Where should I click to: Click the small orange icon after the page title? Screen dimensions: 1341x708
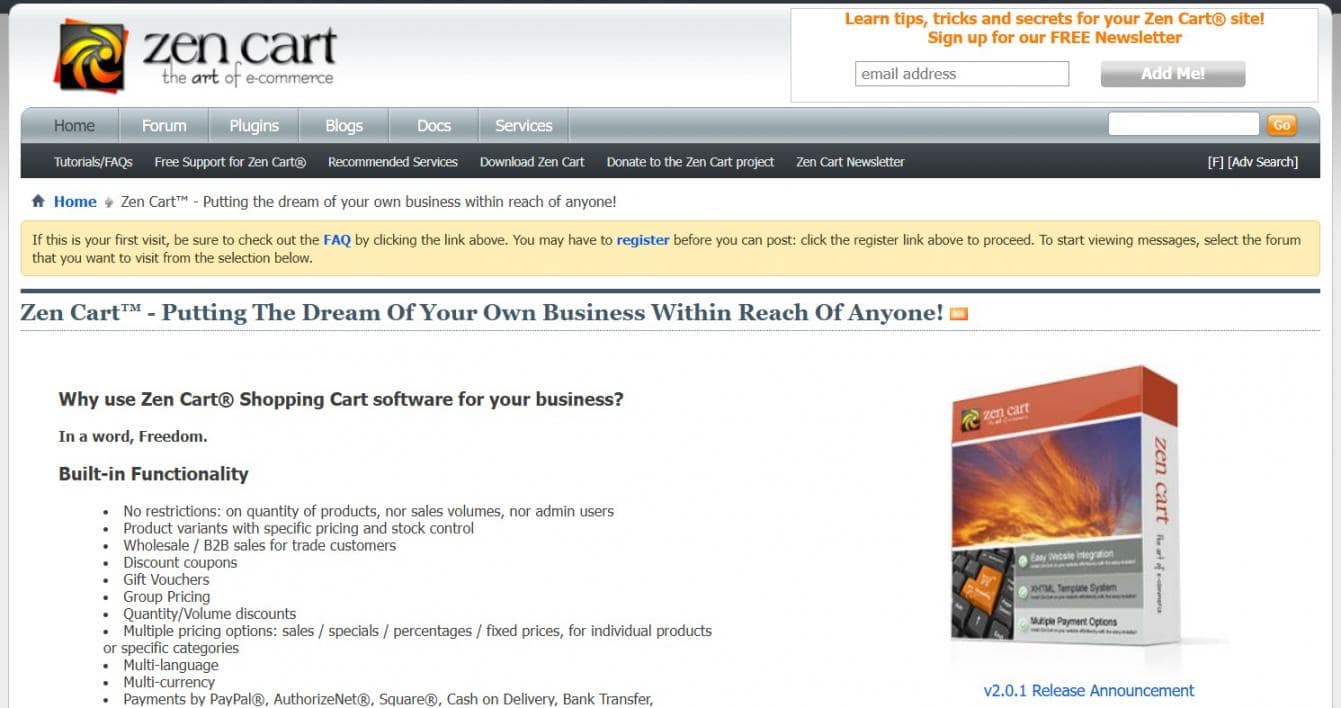click(x=958, y=314)
